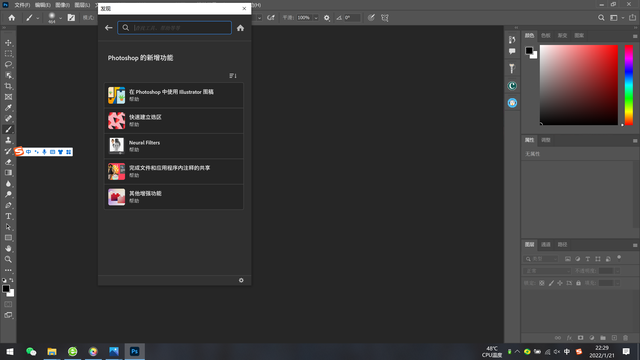The height and width of the screenshot is (360, 640).
Task: Toggle Quick Mask mode
Action: pos(8,304)
